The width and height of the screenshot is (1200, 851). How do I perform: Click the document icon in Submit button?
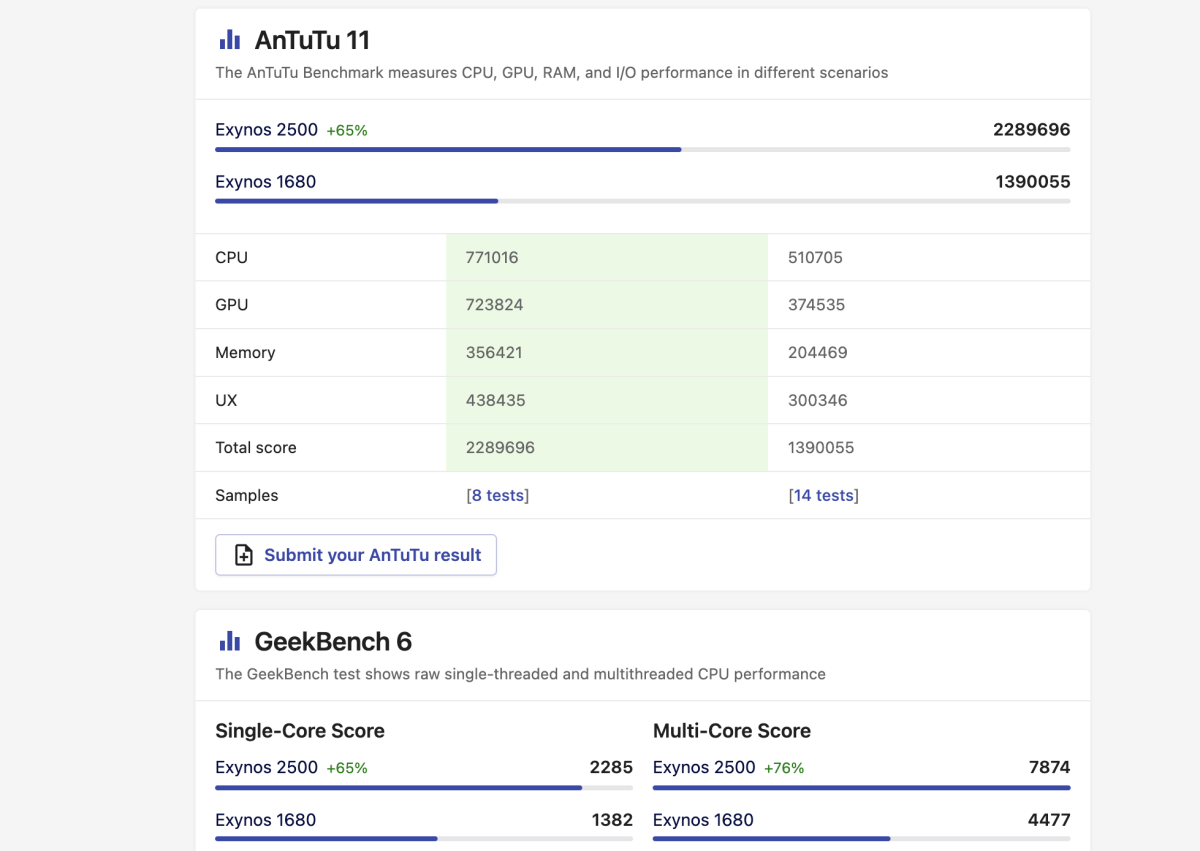(243, 555)
